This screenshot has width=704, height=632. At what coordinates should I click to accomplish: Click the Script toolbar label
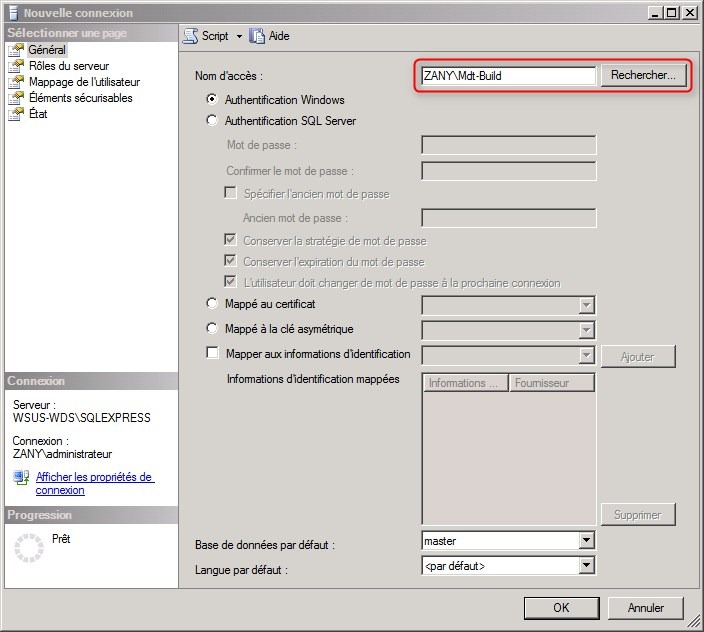(x=215, y=36)
